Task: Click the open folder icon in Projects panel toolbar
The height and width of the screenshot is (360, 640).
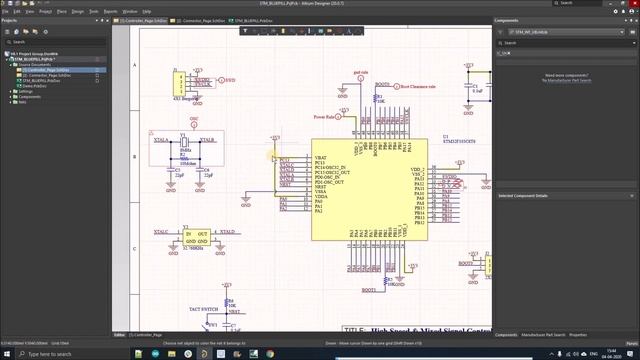Action: click(x=26, y=32)
